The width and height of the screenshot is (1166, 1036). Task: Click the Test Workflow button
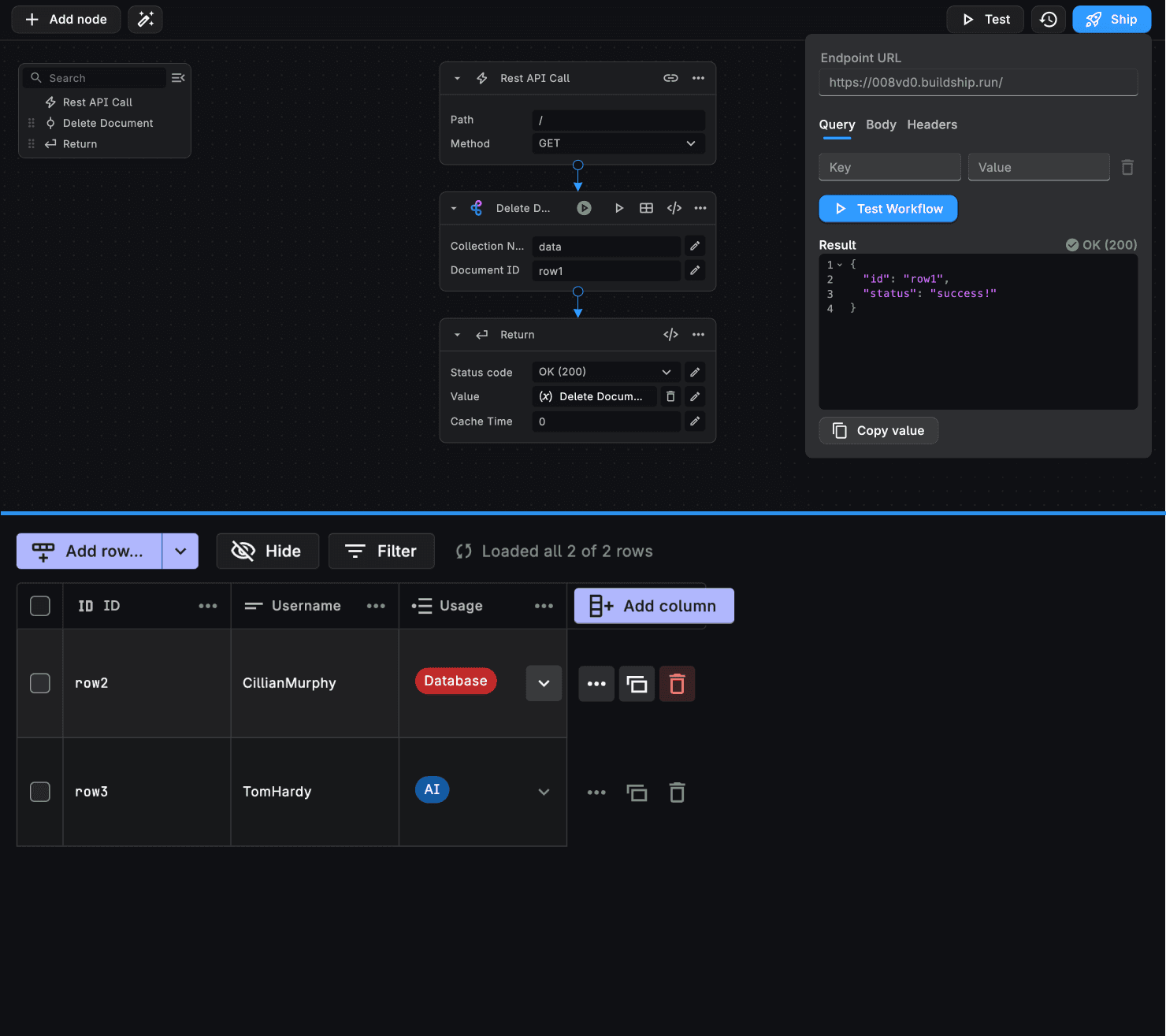pos(888,209)
